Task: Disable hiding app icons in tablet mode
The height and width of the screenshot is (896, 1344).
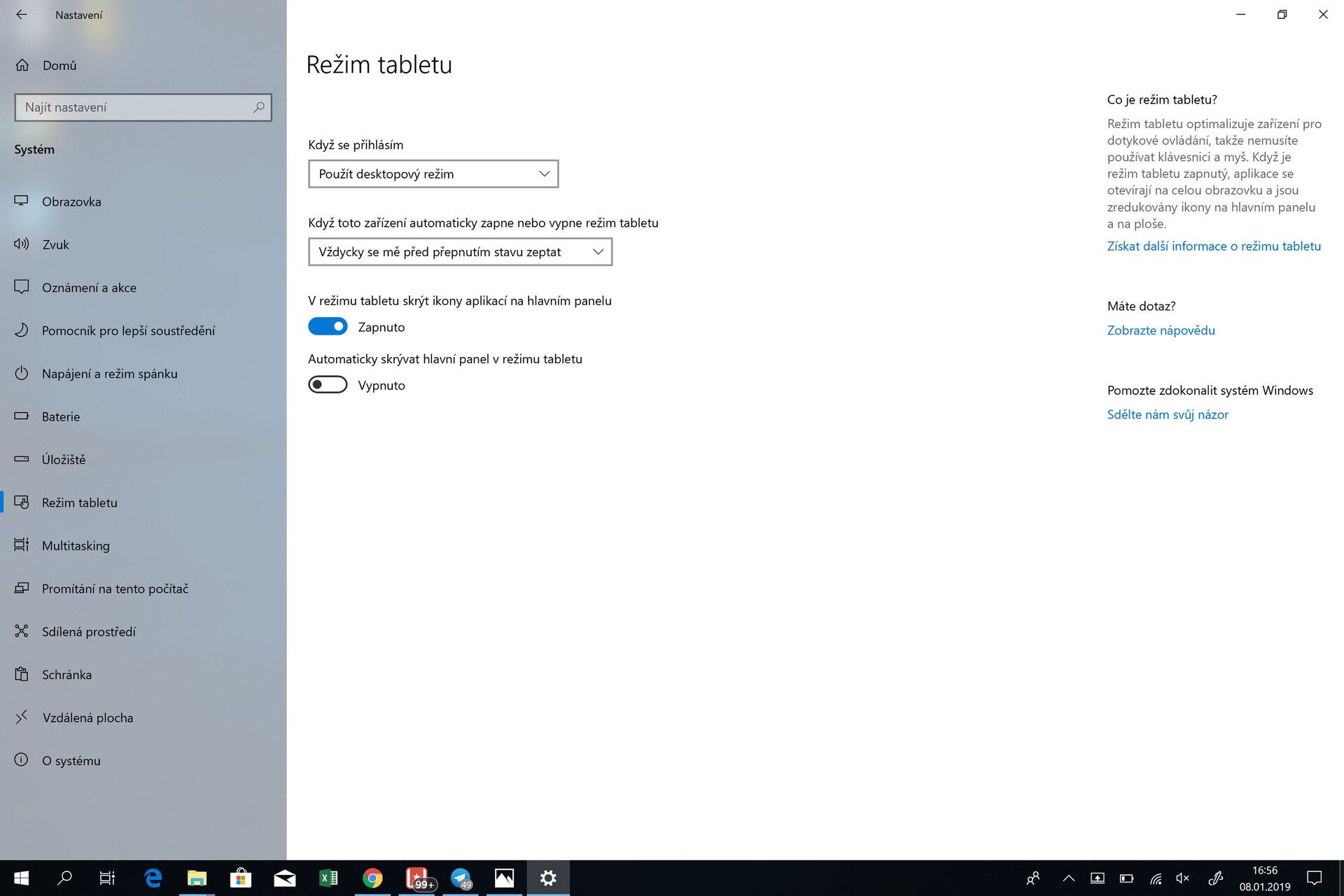Action: pos(328,326)
